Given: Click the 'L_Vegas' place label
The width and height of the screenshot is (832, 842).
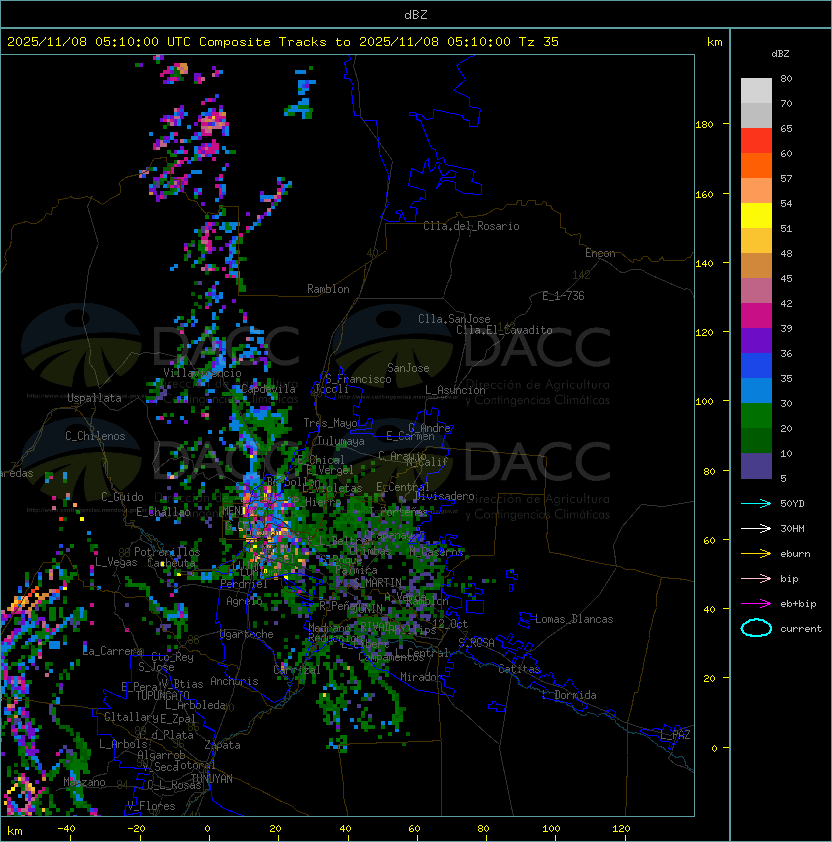Looking at the screenshot, I should click(x=116, y=562).
